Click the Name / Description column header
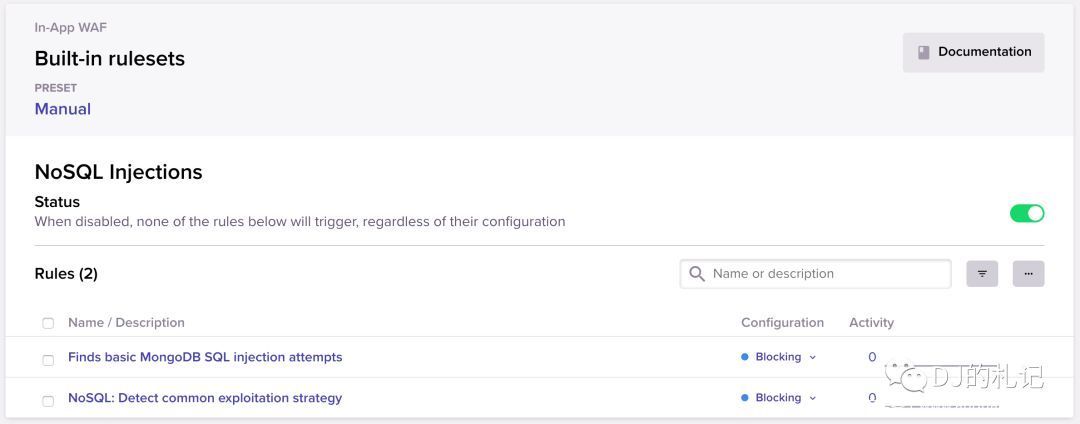 coord(126,322)
